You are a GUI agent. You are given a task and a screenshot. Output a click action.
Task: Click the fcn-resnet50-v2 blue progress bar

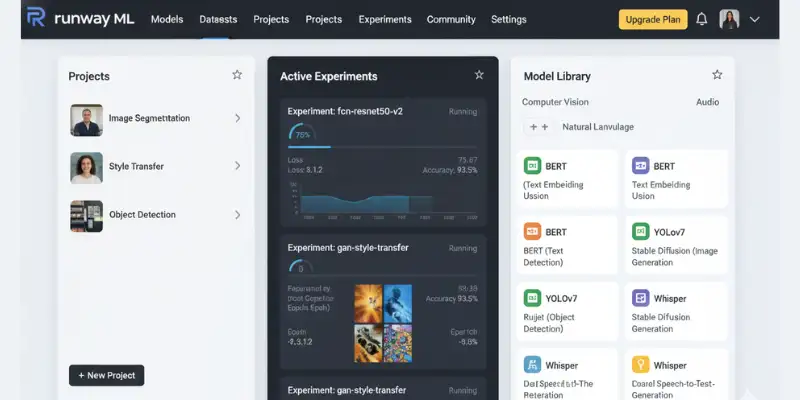coord(309,147)
